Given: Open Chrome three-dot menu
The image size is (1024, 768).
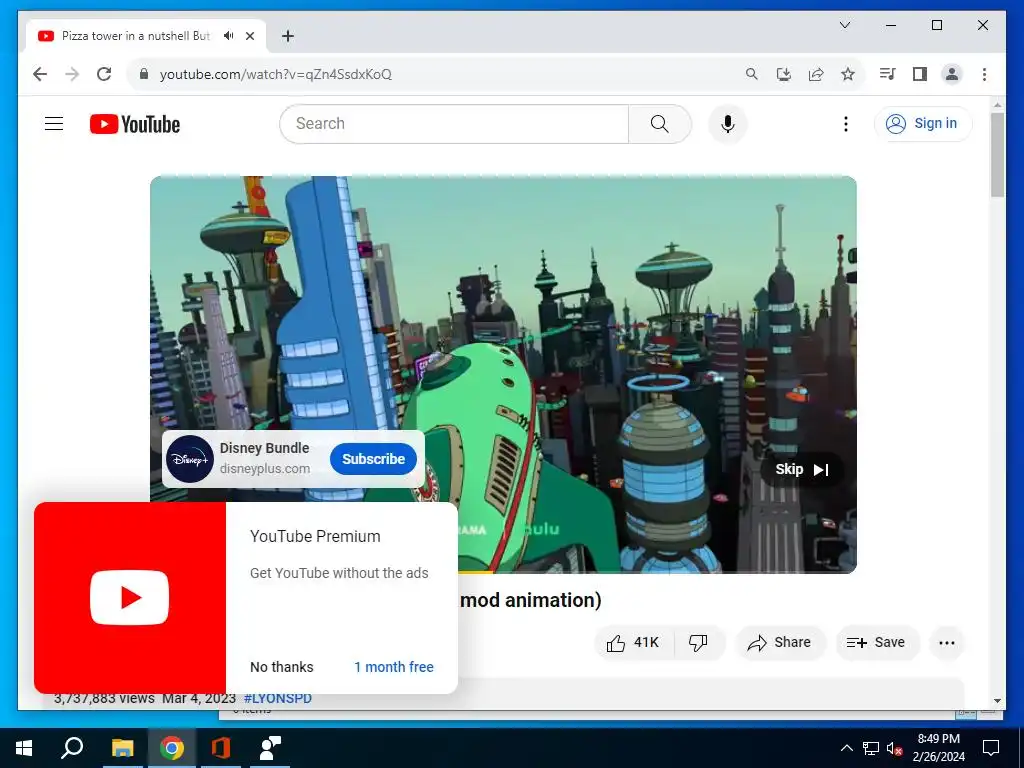Looking at the screenshot, I should point(984,74).
